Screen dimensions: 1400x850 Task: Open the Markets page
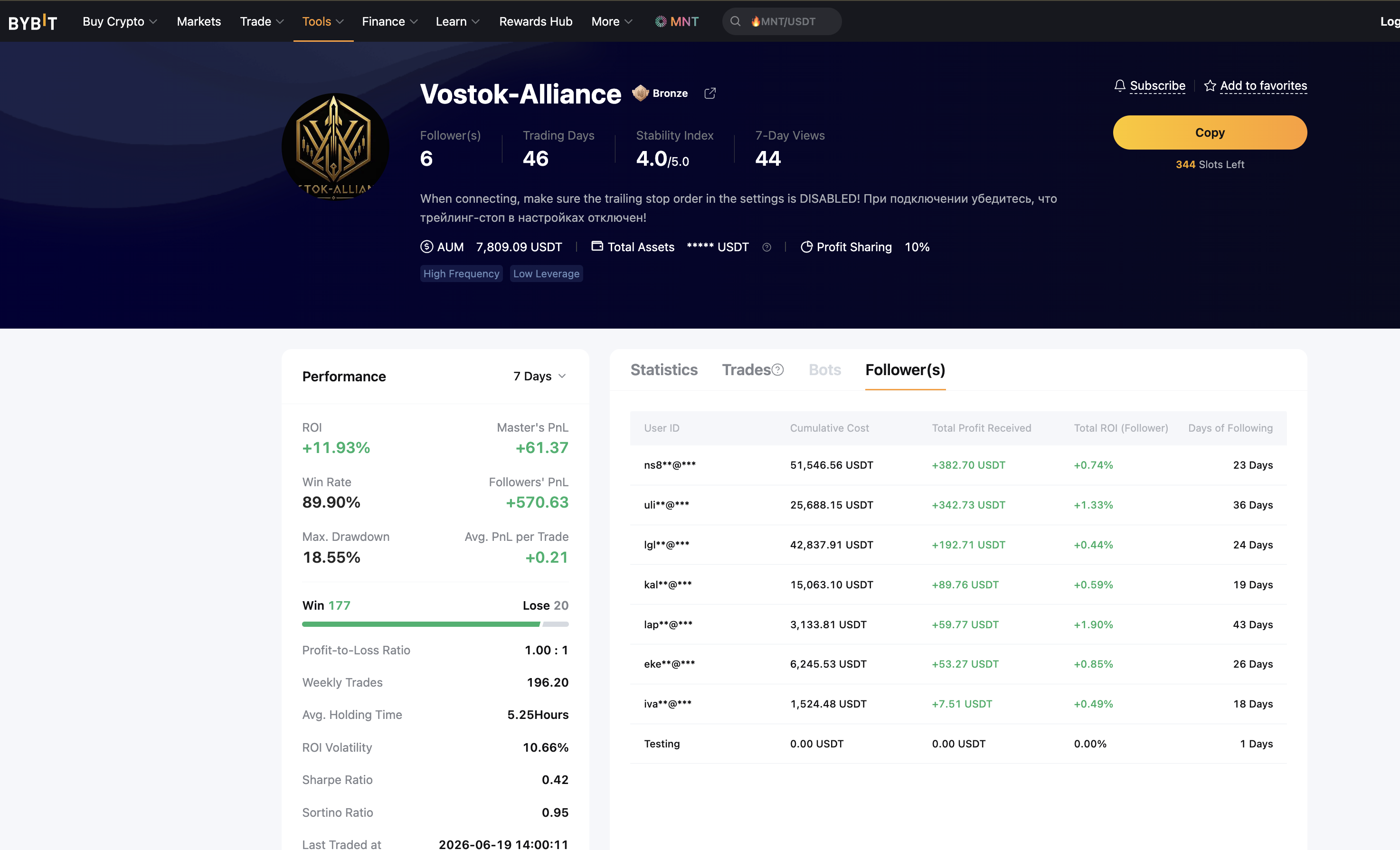pos(199,21)
